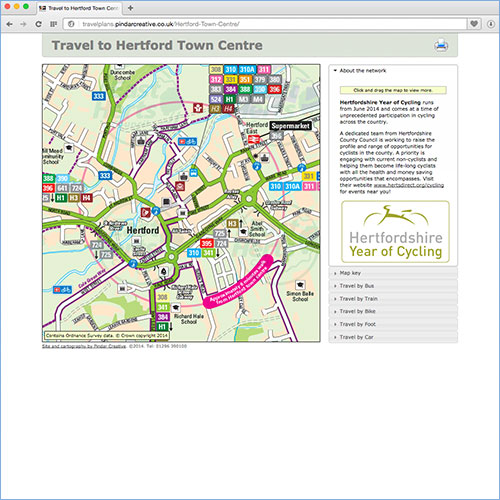This screenshot has width=500, height=500.
Task: Go back to the previous browser page
Action: (x=10, y=24)
